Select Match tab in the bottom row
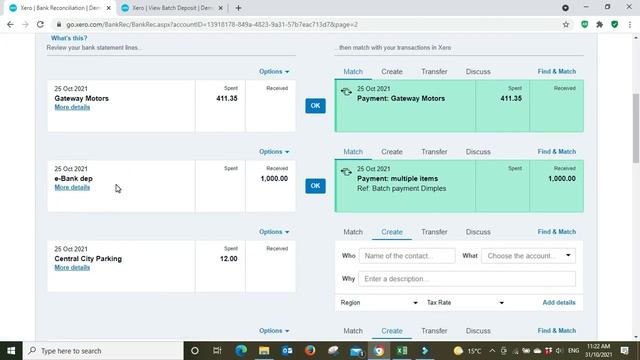Image resolution: width=640 pixels, height=360 pixels. coord(353,331)
